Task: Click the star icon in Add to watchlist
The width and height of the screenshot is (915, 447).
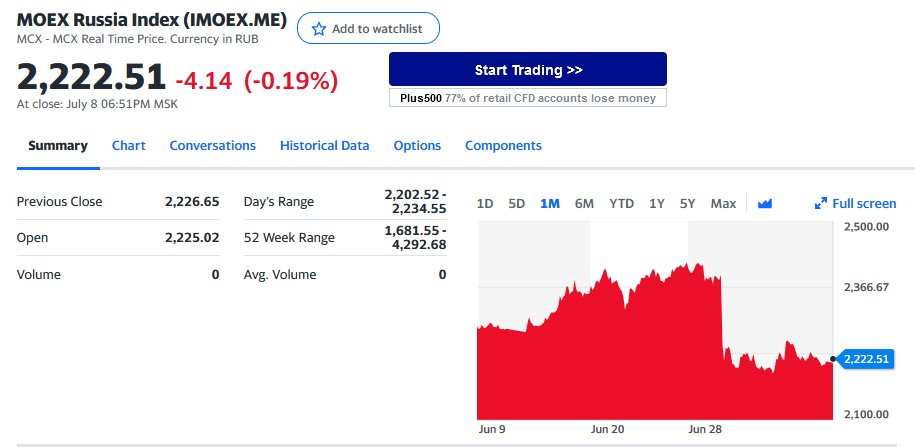Action: click(x=319, y=29)
